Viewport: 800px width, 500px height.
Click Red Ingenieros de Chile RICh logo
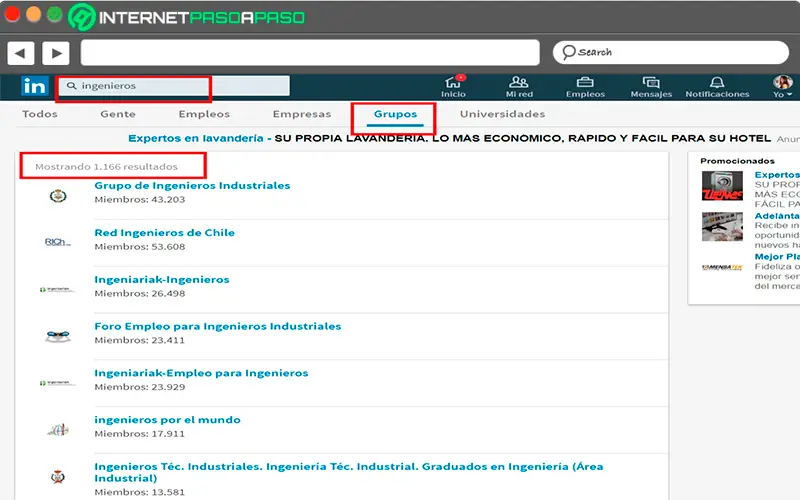pyautogui.click(x=58, y=242)
